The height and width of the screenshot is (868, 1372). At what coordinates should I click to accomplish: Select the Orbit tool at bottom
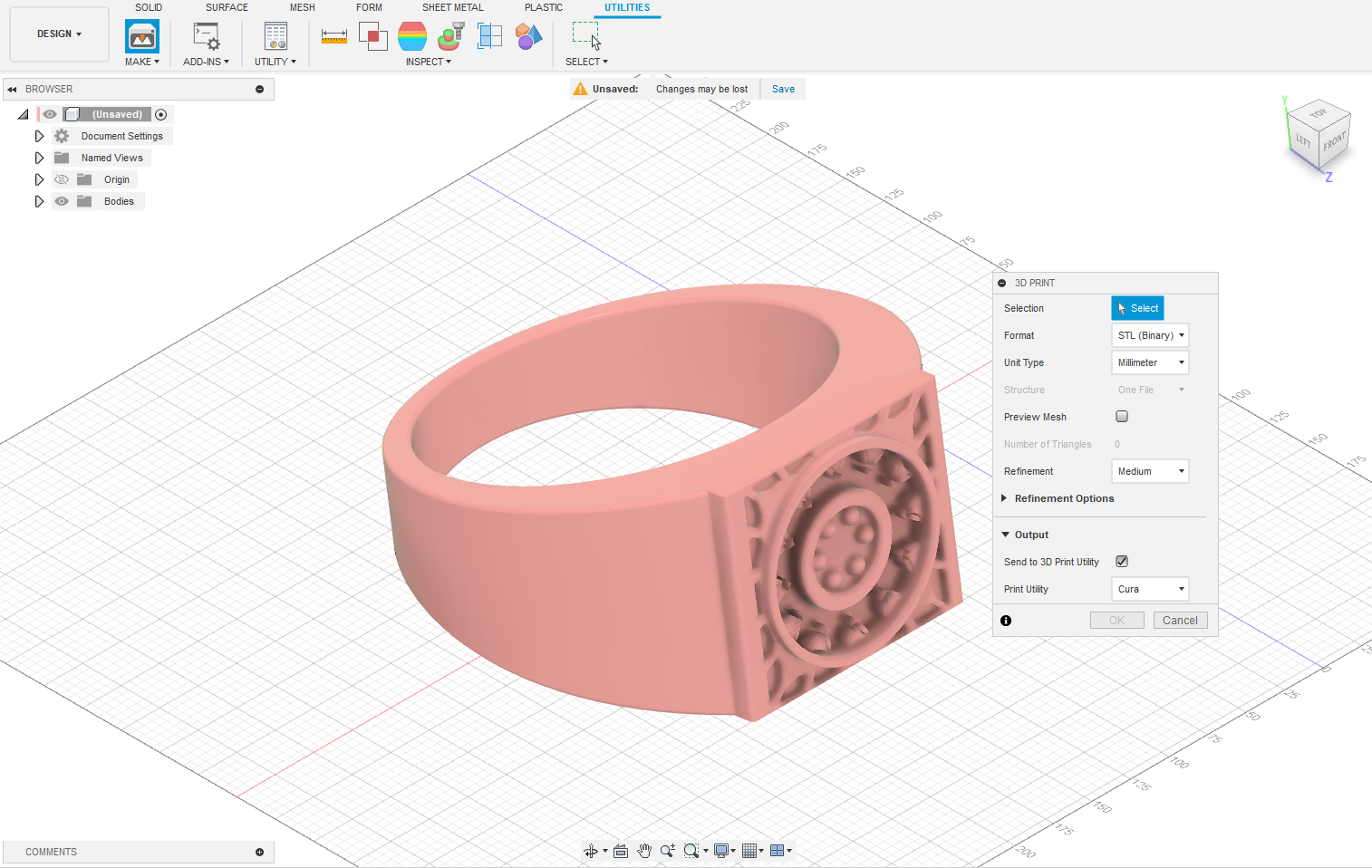(591, 851)
